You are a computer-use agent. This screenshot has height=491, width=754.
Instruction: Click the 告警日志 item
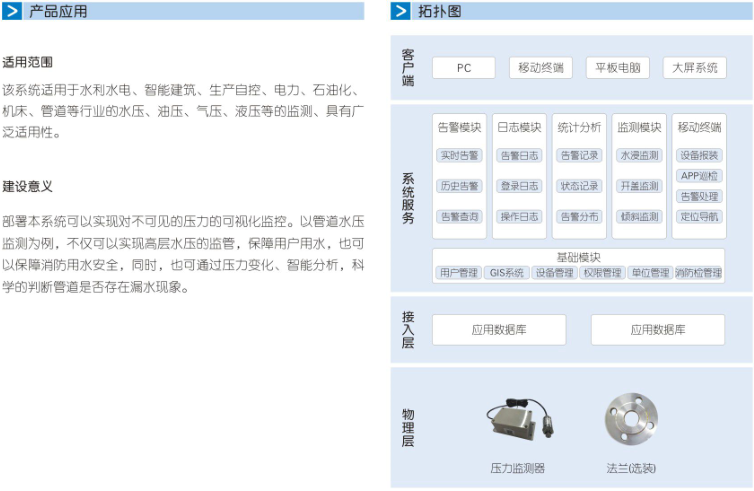519,155
